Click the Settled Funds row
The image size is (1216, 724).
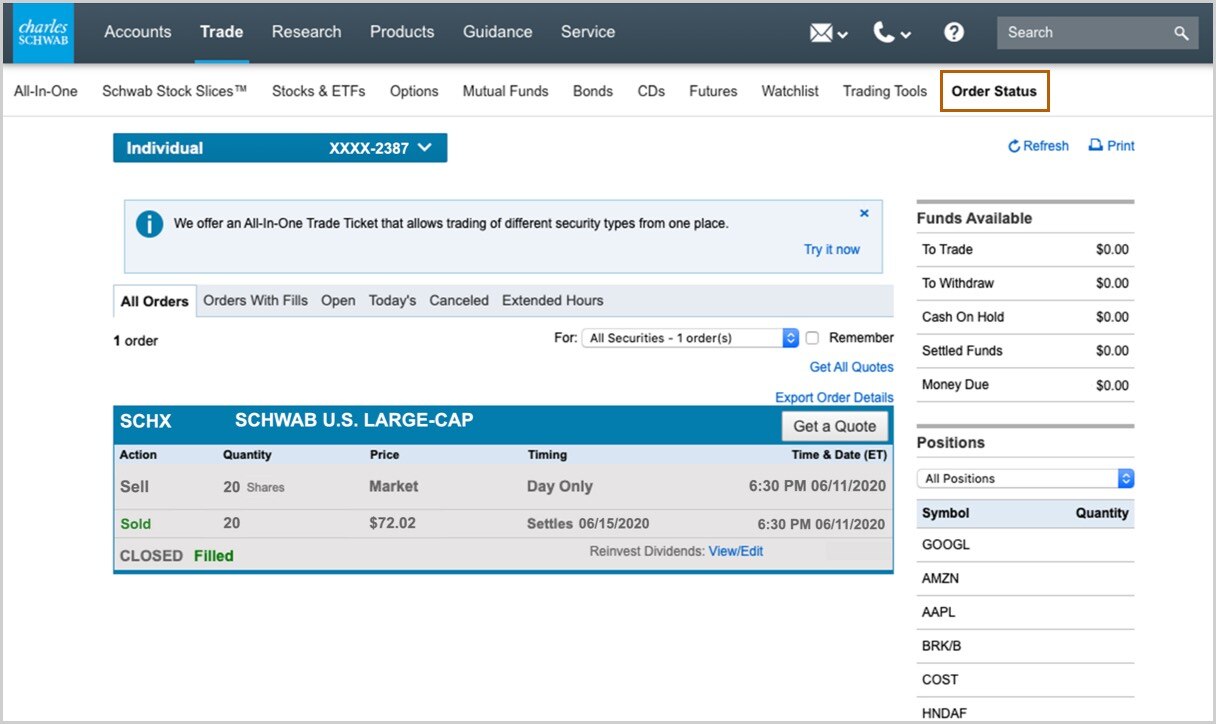(1025, 351)
